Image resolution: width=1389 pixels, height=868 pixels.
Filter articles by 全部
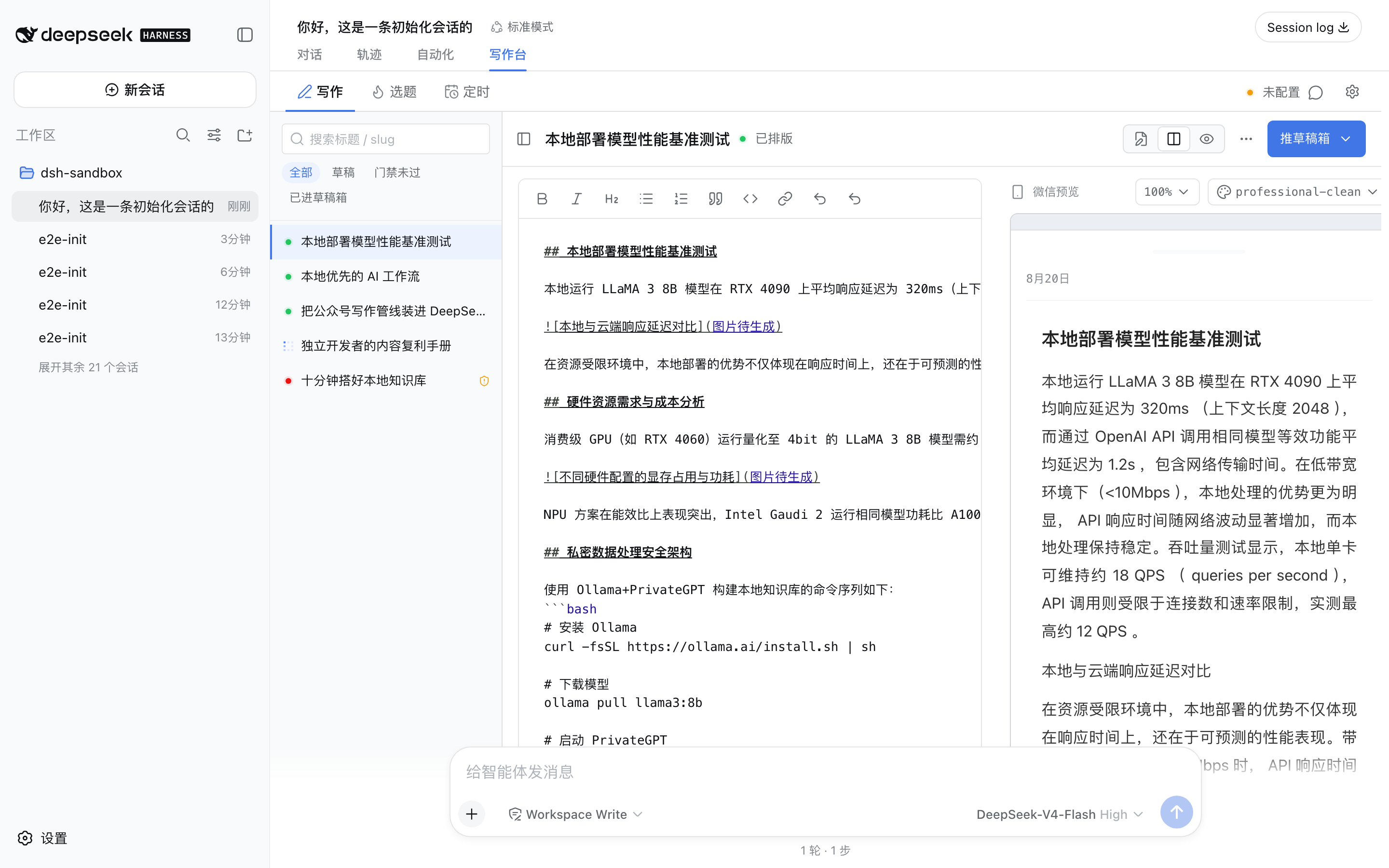tap(301, 172)
